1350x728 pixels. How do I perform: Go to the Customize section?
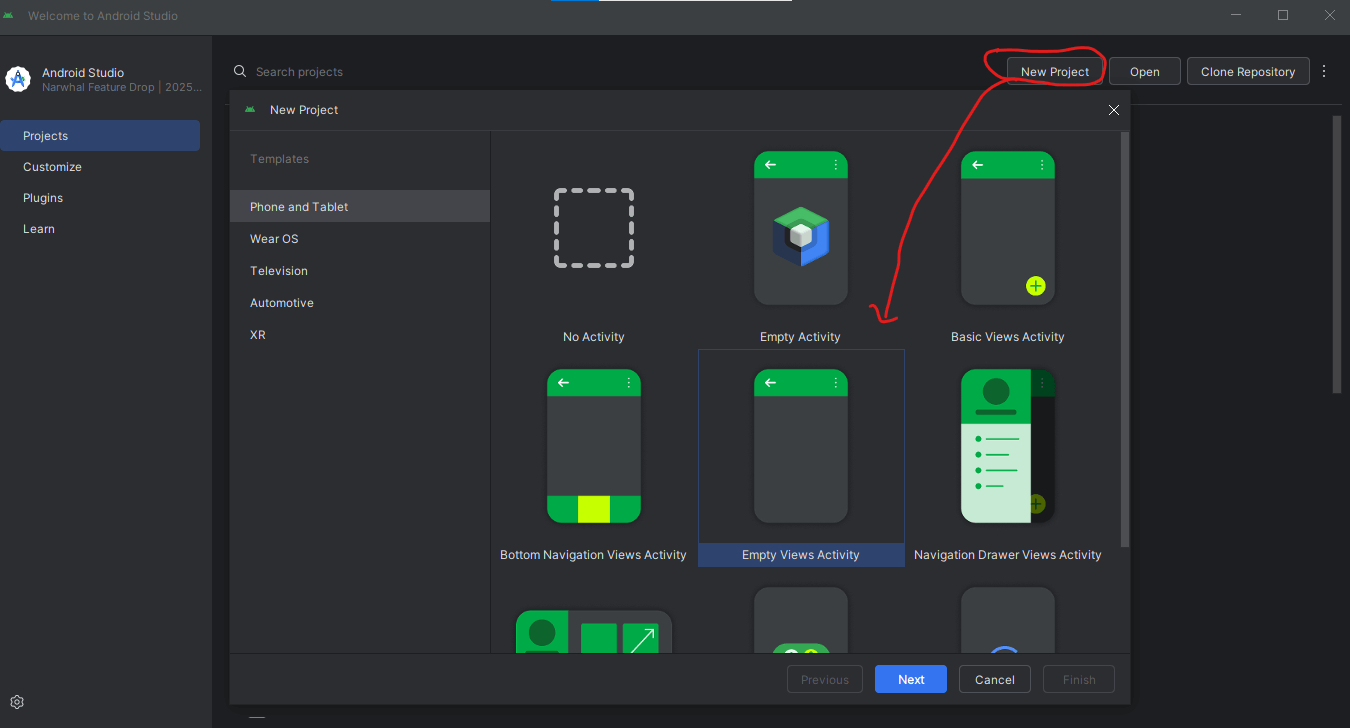click(x=52, y=167)
